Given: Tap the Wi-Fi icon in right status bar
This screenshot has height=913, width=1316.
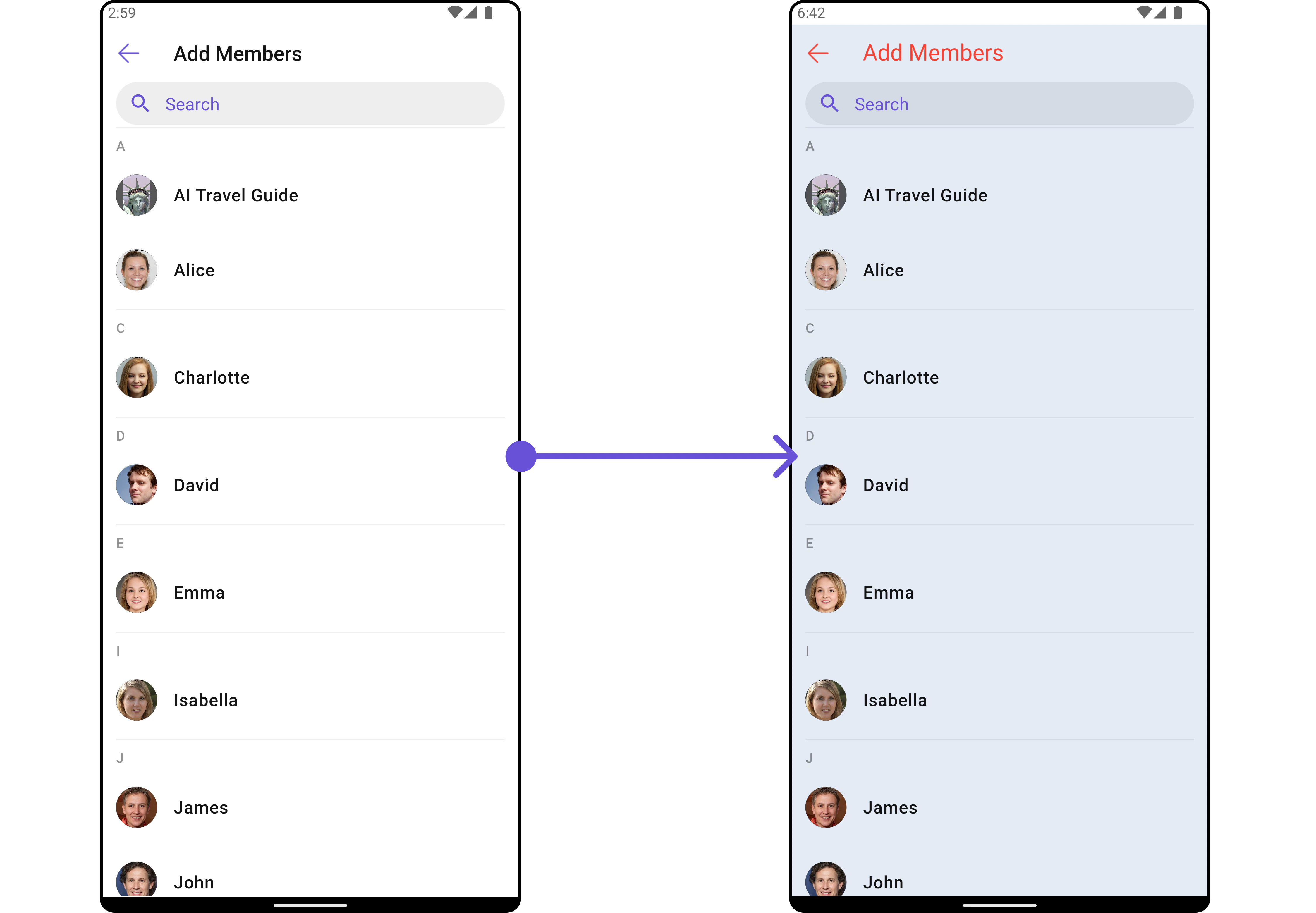Looking at the screenshot, I should click(x=1143, y=13).
